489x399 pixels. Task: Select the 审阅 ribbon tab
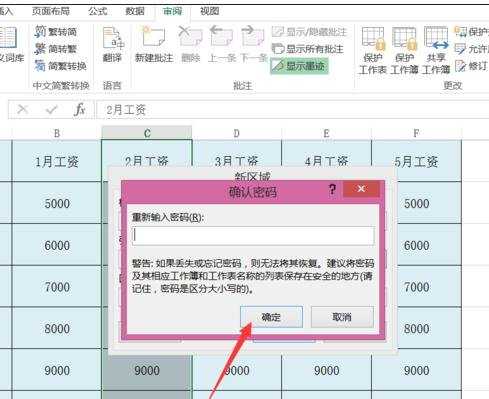[x=172, y=11]
